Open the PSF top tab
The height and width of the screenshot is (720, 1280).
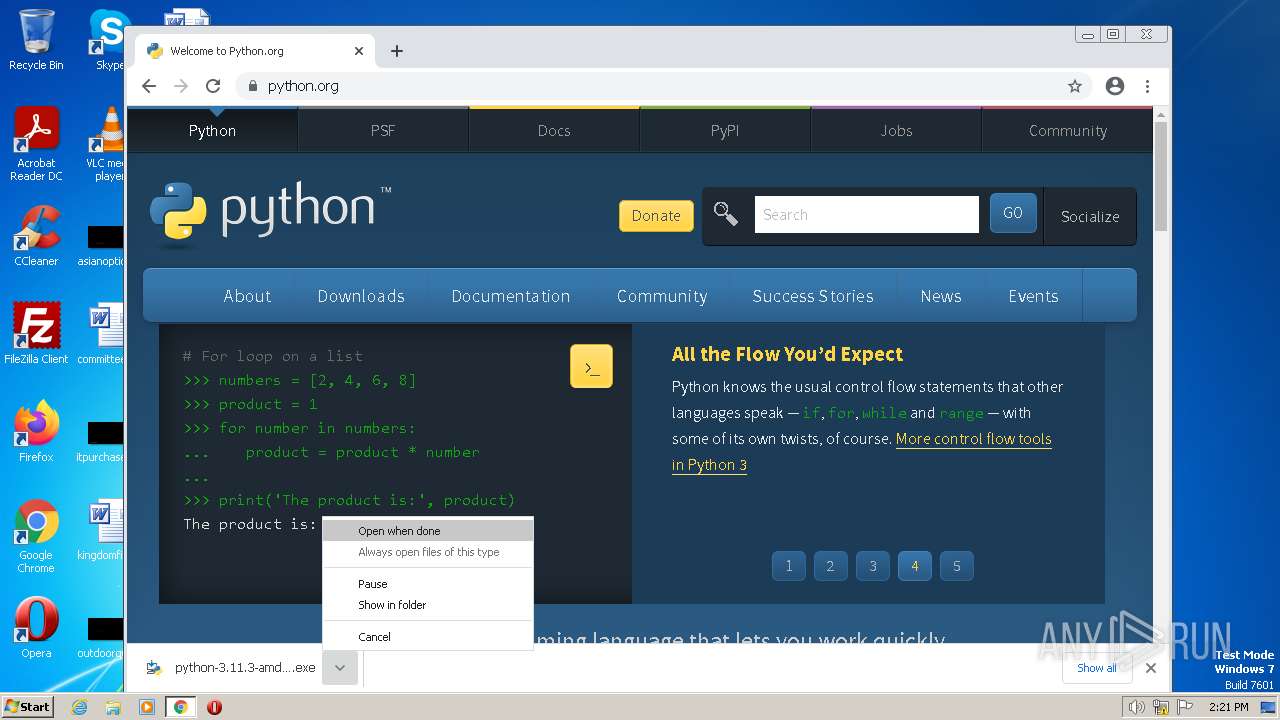pos(383,130)
